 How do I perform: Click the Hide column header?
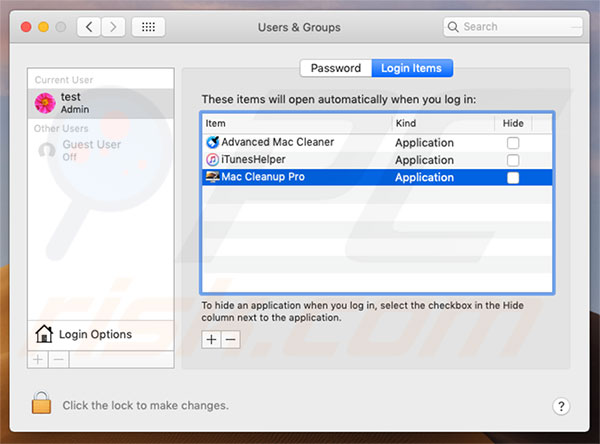pyautogui.click(x=513, y=124)
